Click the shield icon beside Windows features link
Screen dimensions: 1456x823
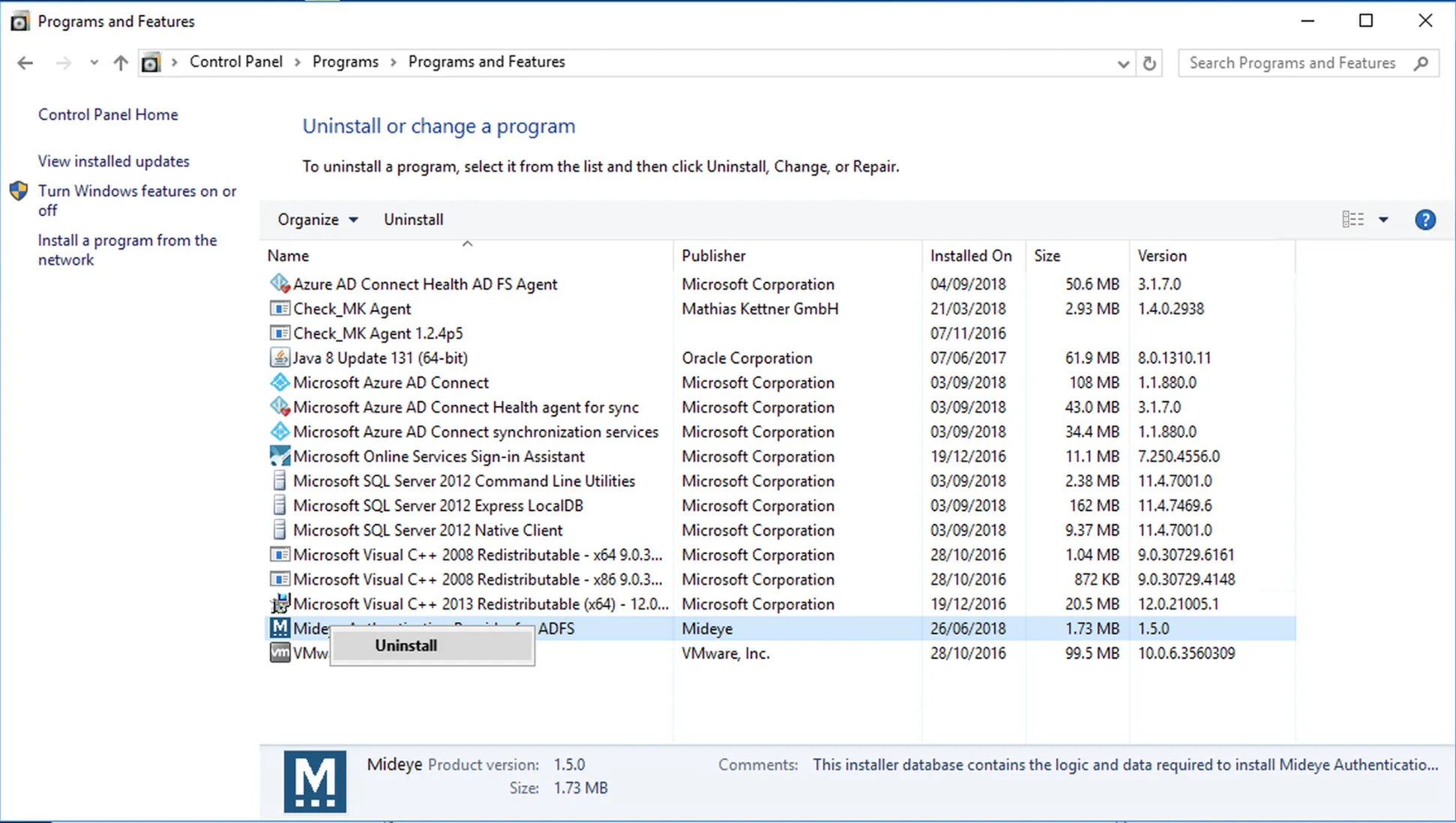coord(18,190)
